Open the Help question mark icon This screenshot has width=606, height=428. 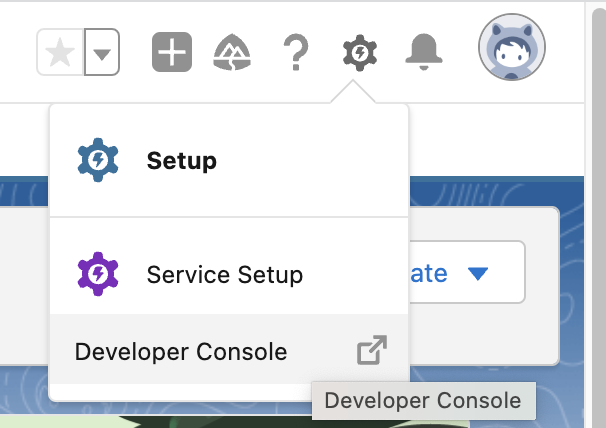(x=296, y=52)
